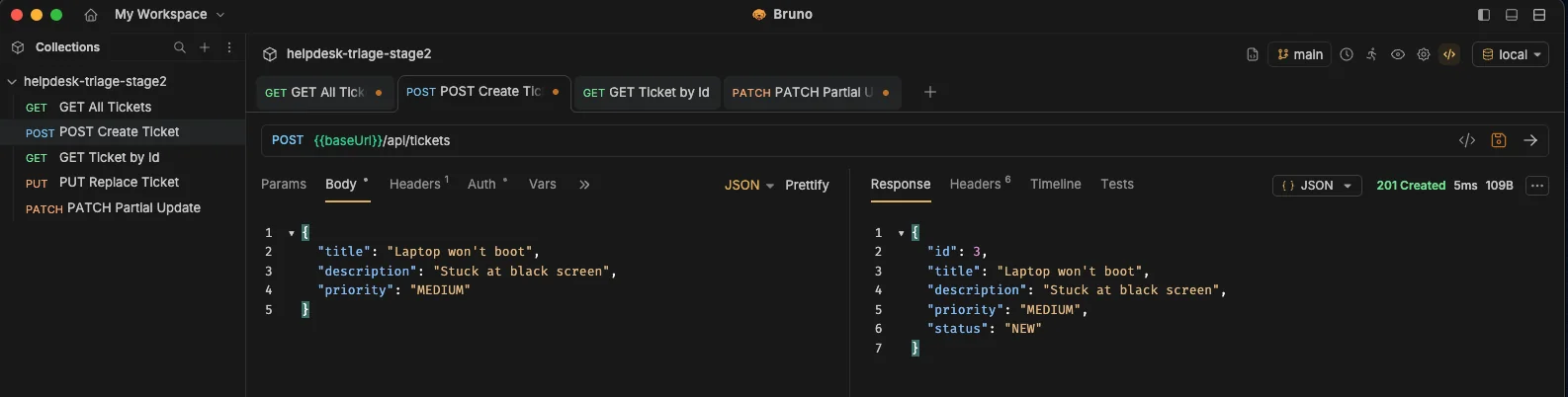Switch to the POST Create Ticket tab
The image size is (1568, 397).
click(x=482, y=92)
